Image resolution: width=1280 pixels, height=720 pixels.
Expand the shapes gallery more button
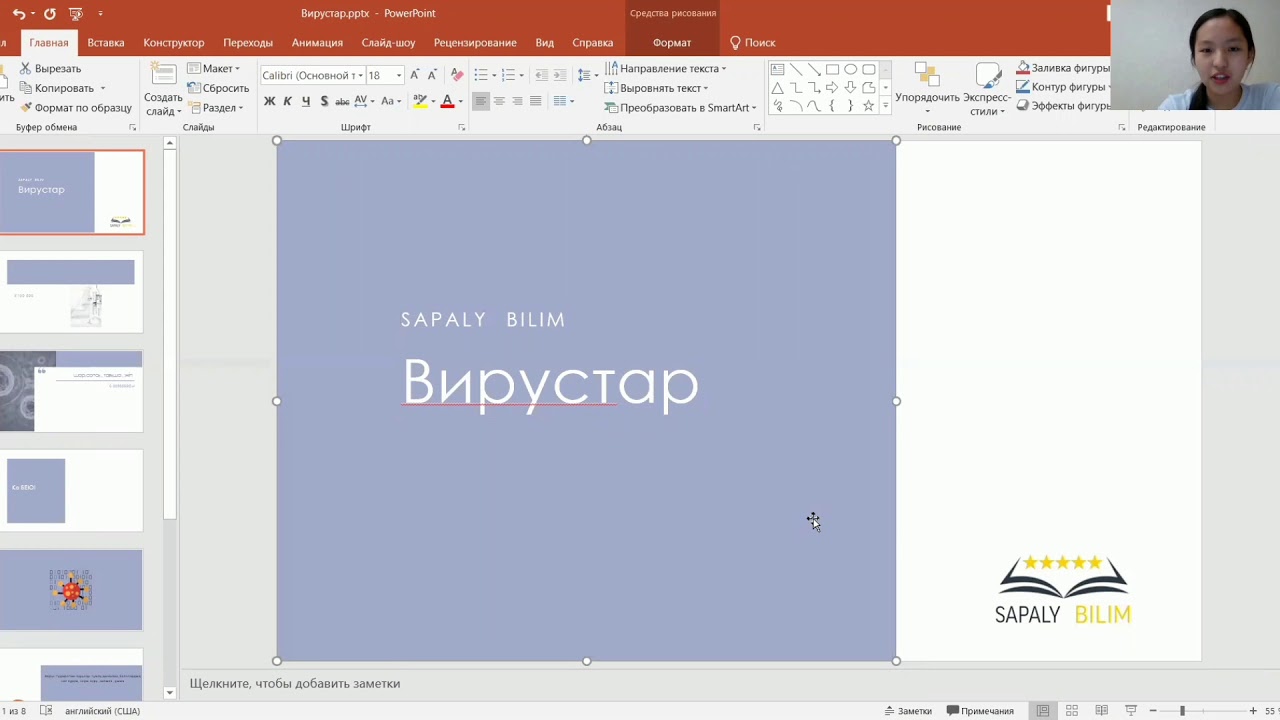tap(885, 107)
